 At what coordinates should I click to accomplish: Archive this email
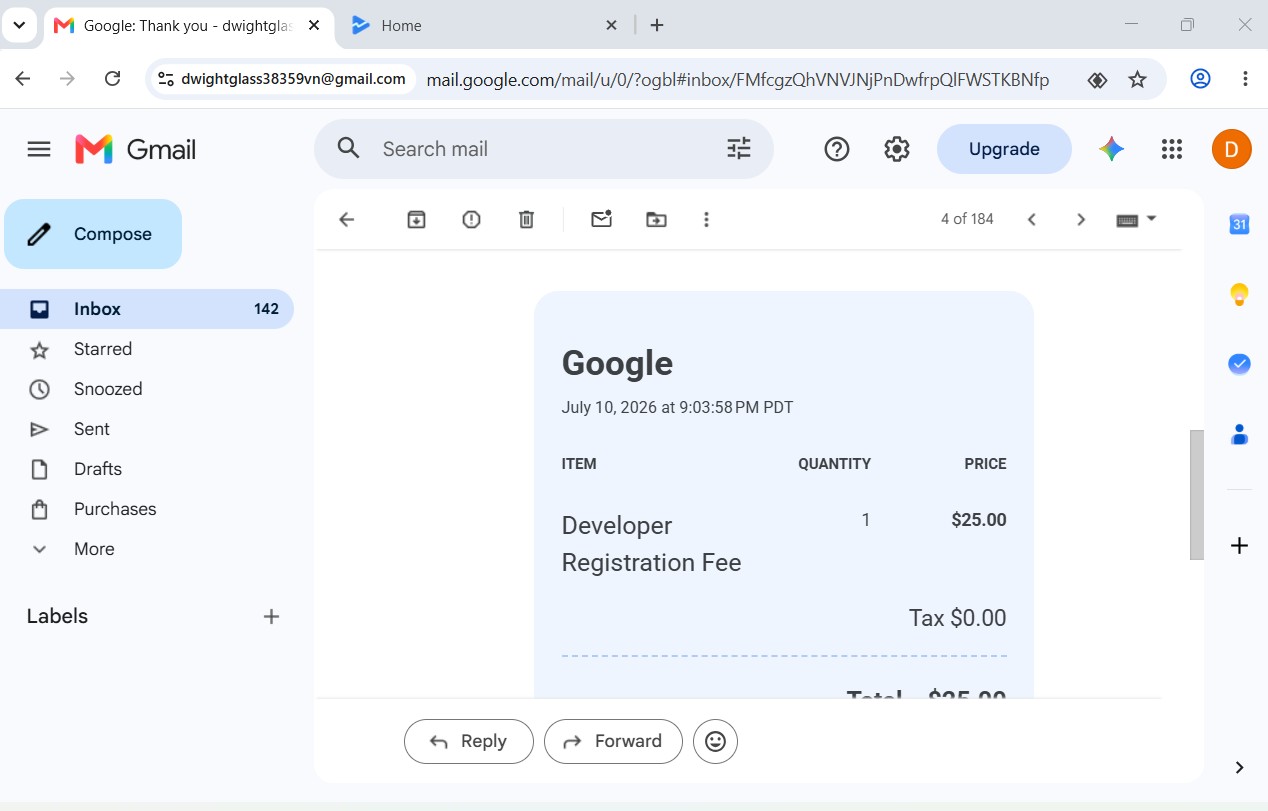[417, 219]
